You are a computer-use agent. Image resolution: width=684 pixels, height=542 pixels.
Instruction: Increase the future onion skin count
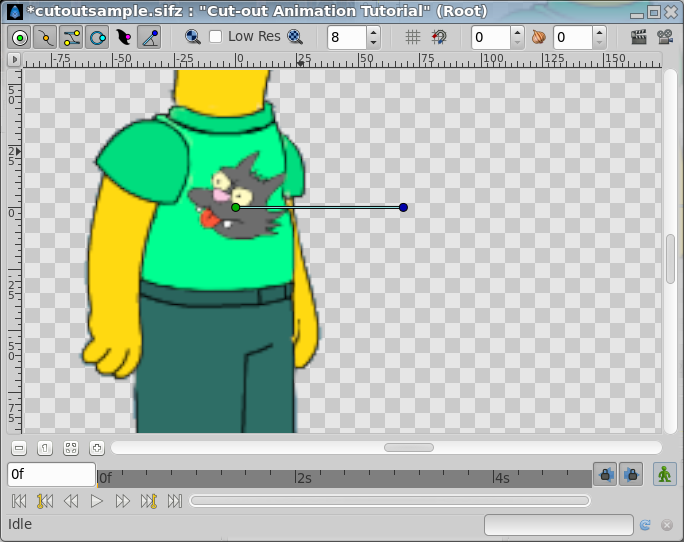click(599, 32)
